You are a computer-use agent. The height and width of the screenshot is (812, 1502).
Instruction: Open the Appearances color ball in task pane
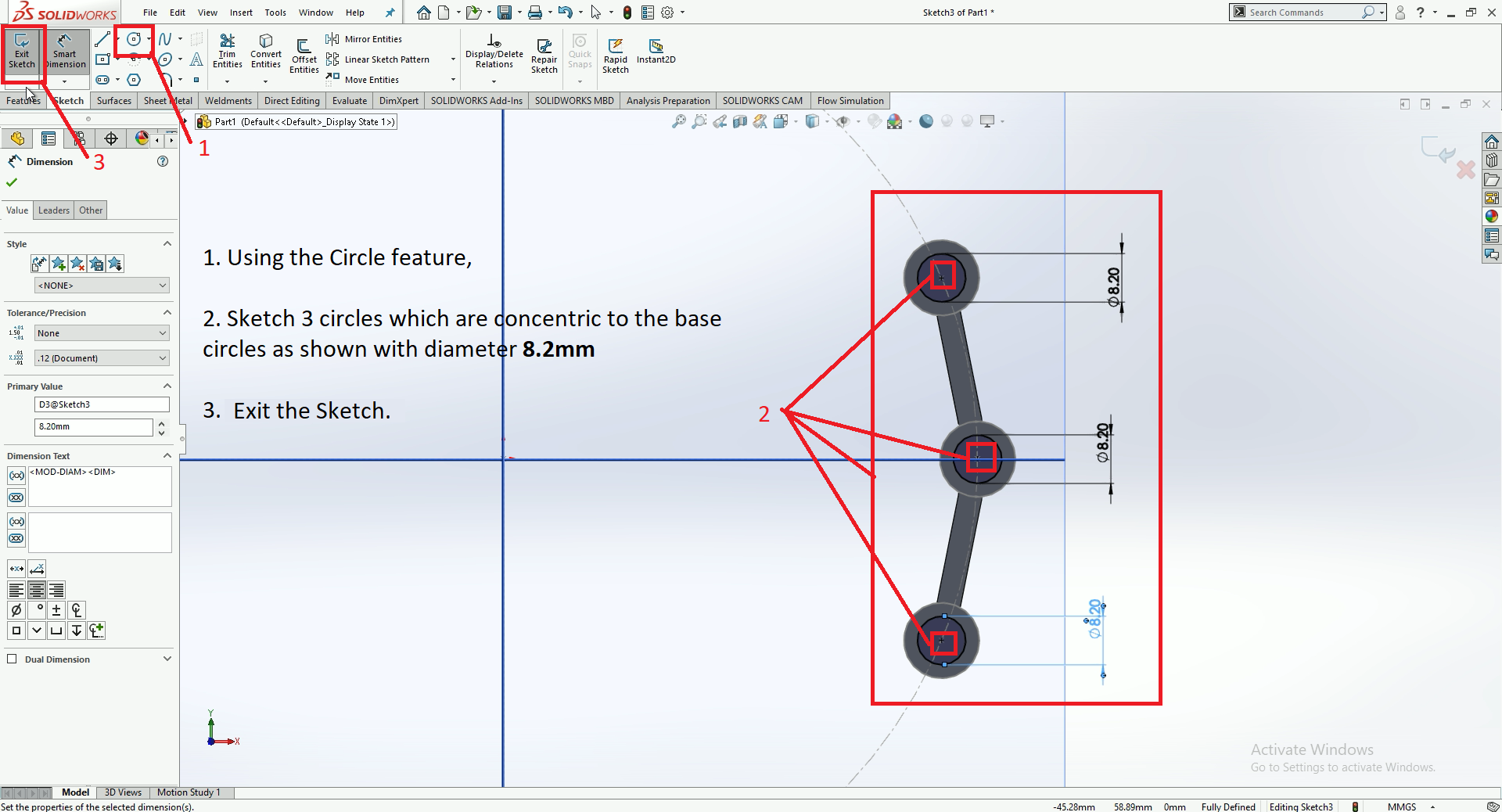pos(1492,217)
